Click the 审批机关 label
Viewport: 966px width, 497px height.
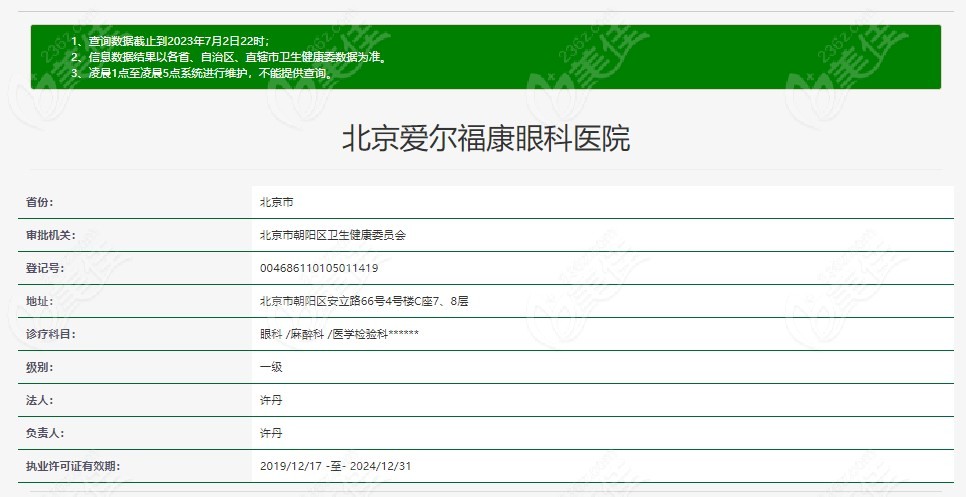click(x=51, y=235)
